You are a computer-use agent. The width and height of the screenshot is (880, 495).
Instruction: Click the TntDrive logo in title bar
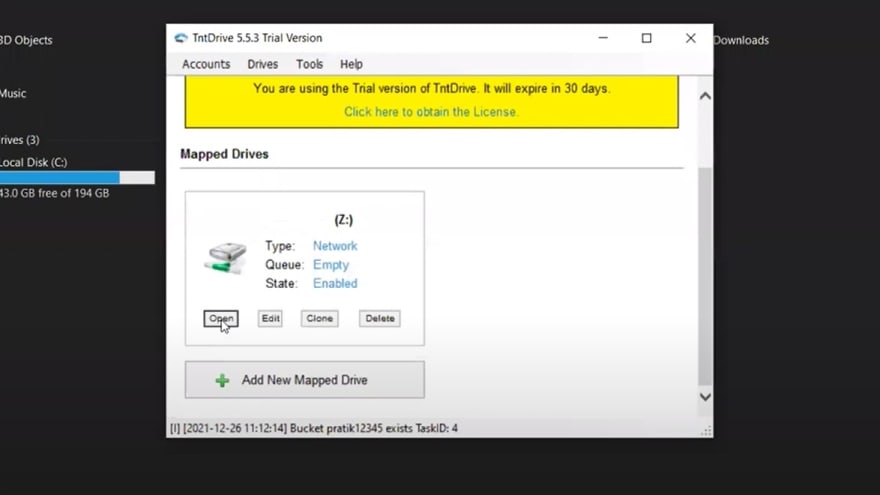[181, 38]
